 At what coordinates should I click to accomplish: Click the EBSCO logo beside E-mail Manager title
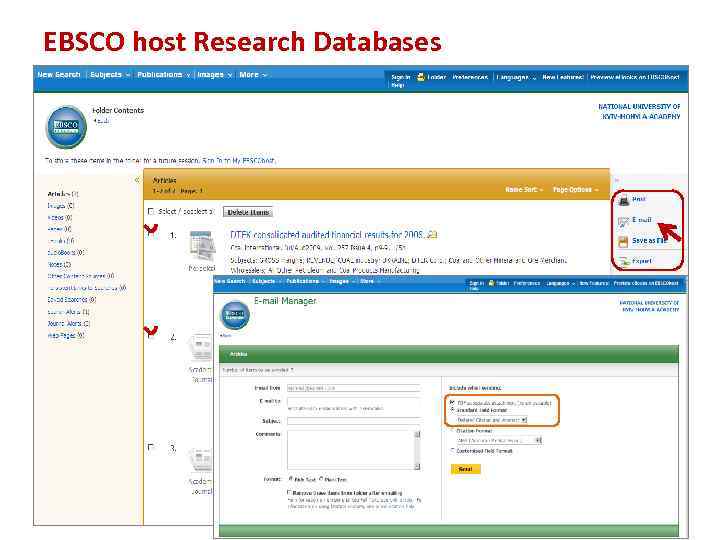click(x=235, y=315)
